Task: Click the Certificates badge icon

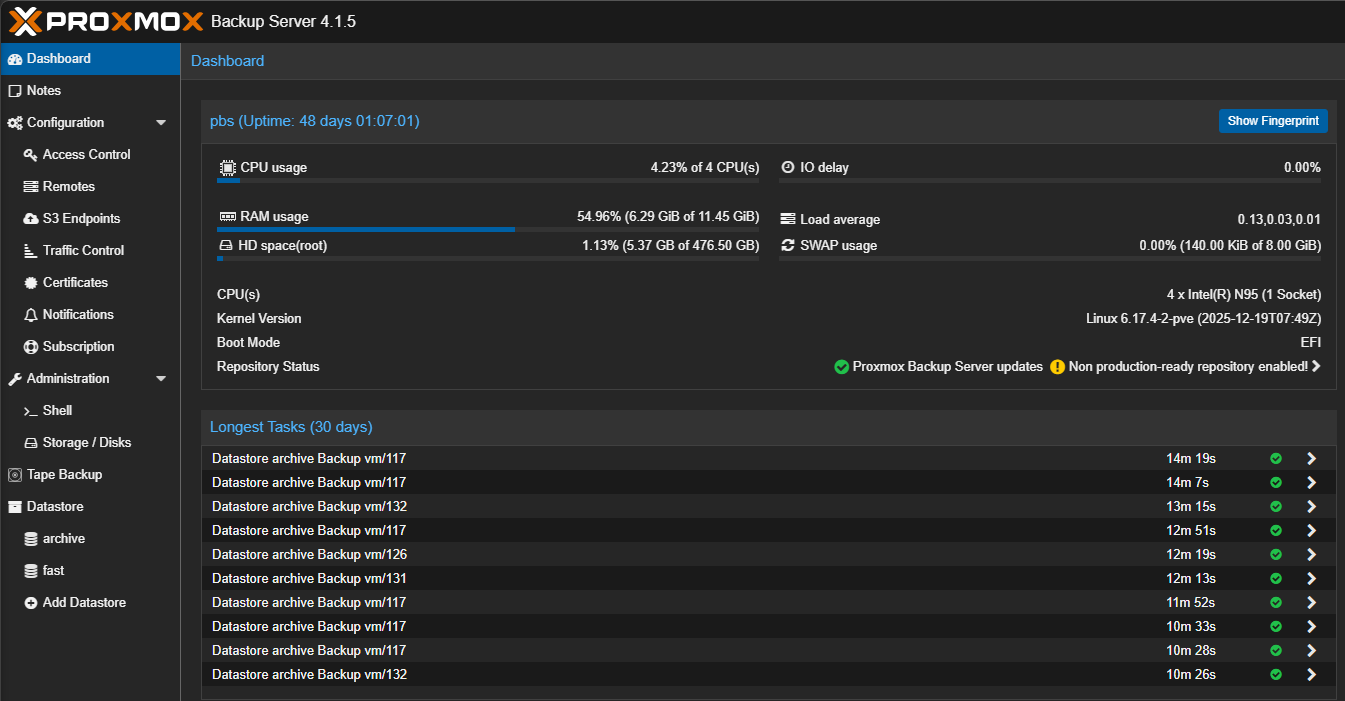Action: pos(31,283)
